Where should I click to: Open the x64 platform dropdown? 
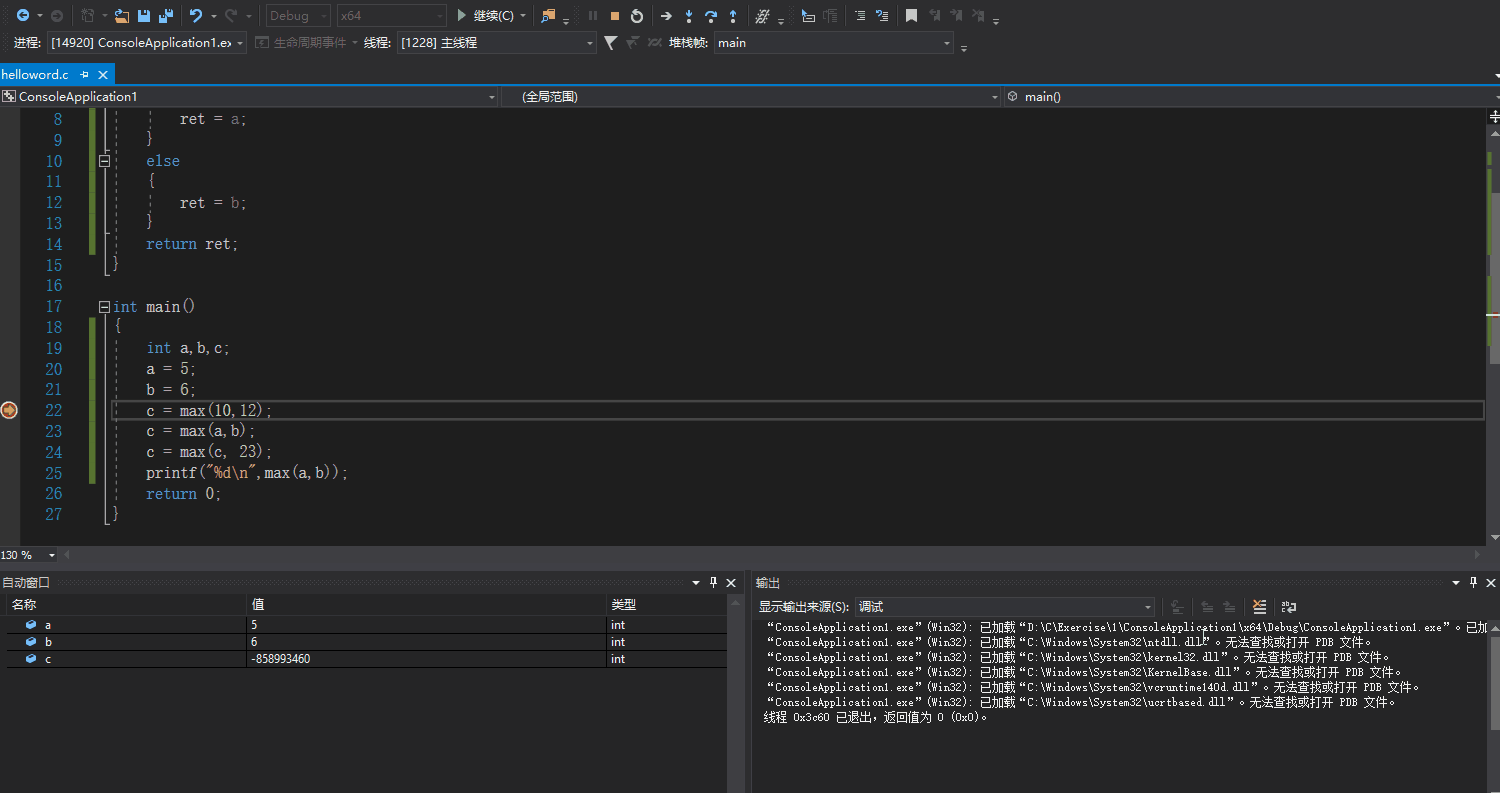(x=391, y=16)
